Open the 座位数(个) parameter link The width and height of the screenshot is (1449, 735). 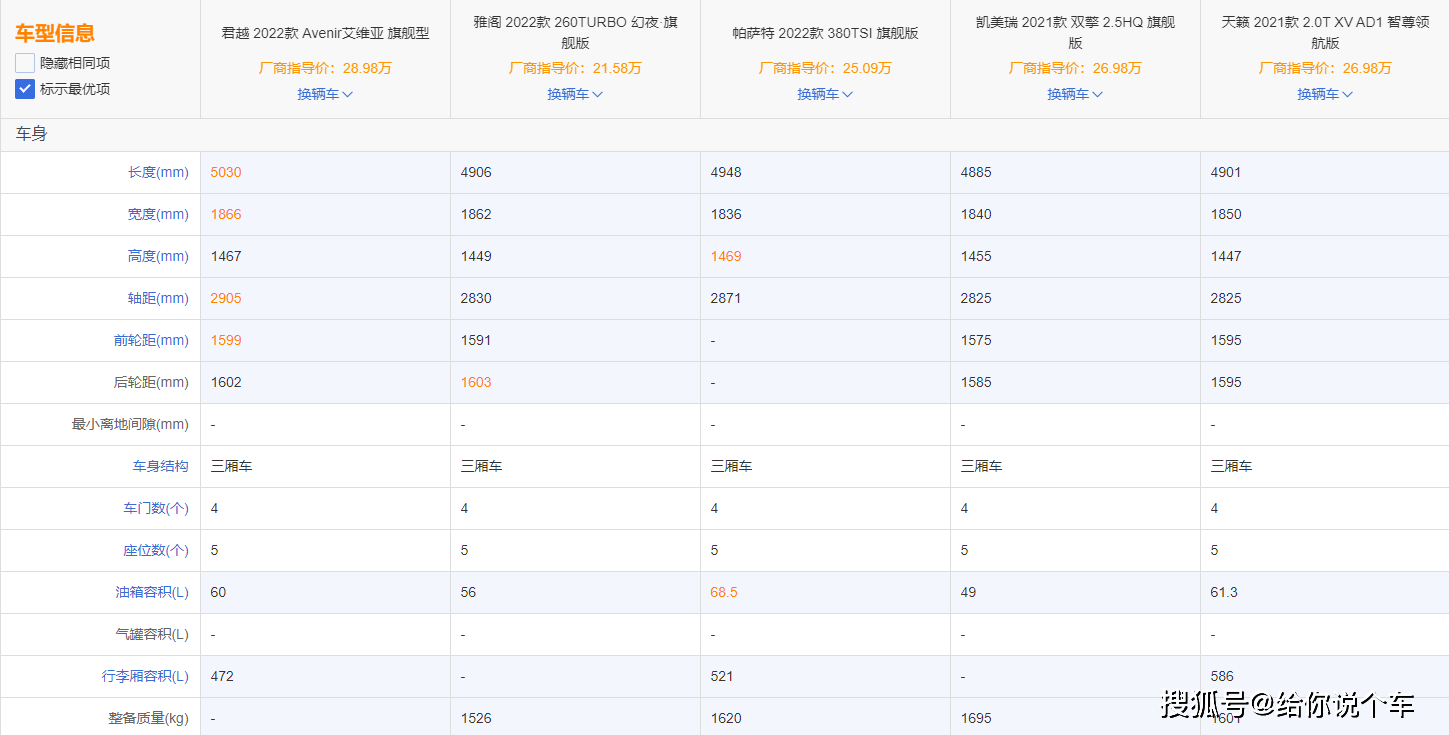click(155, 550)
